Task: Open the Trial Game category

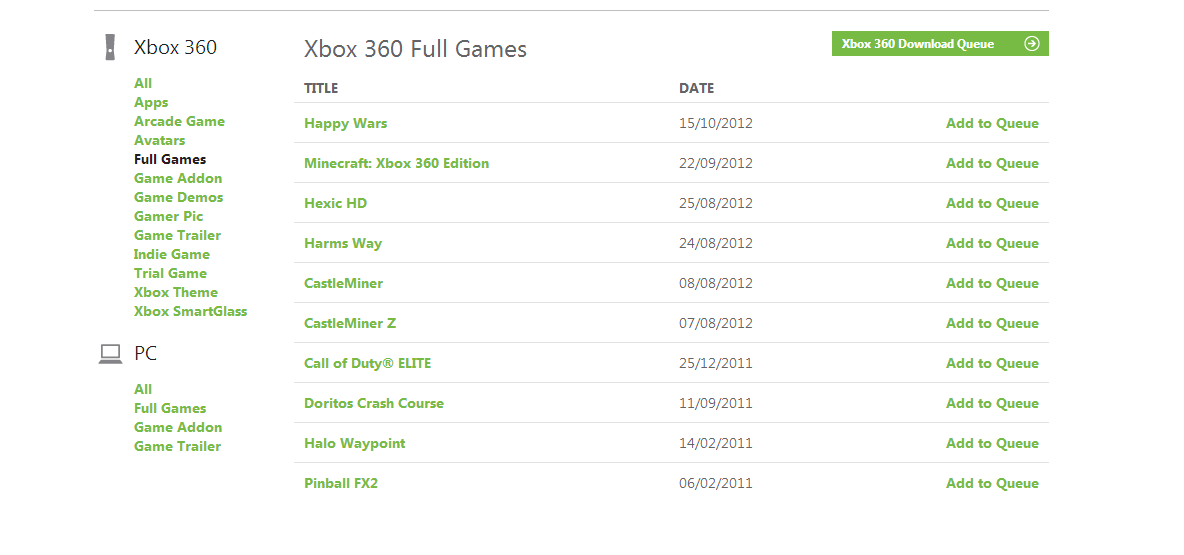Action: point(170,273)
